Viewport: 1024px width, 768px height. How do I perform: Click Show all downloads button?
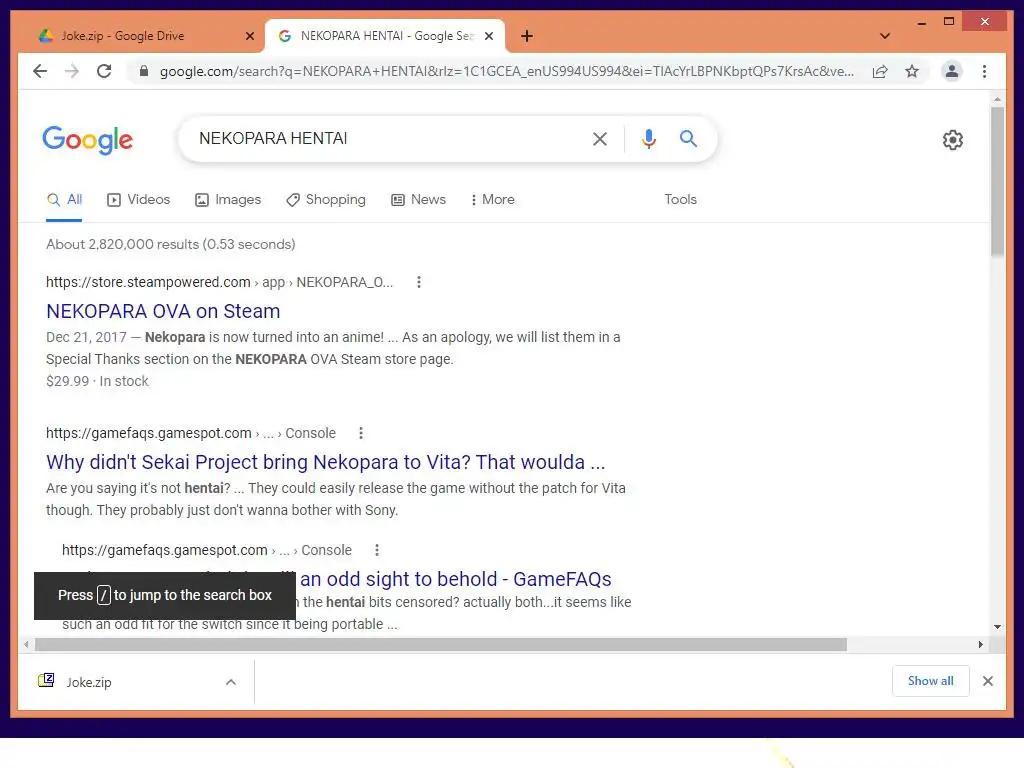931,681
